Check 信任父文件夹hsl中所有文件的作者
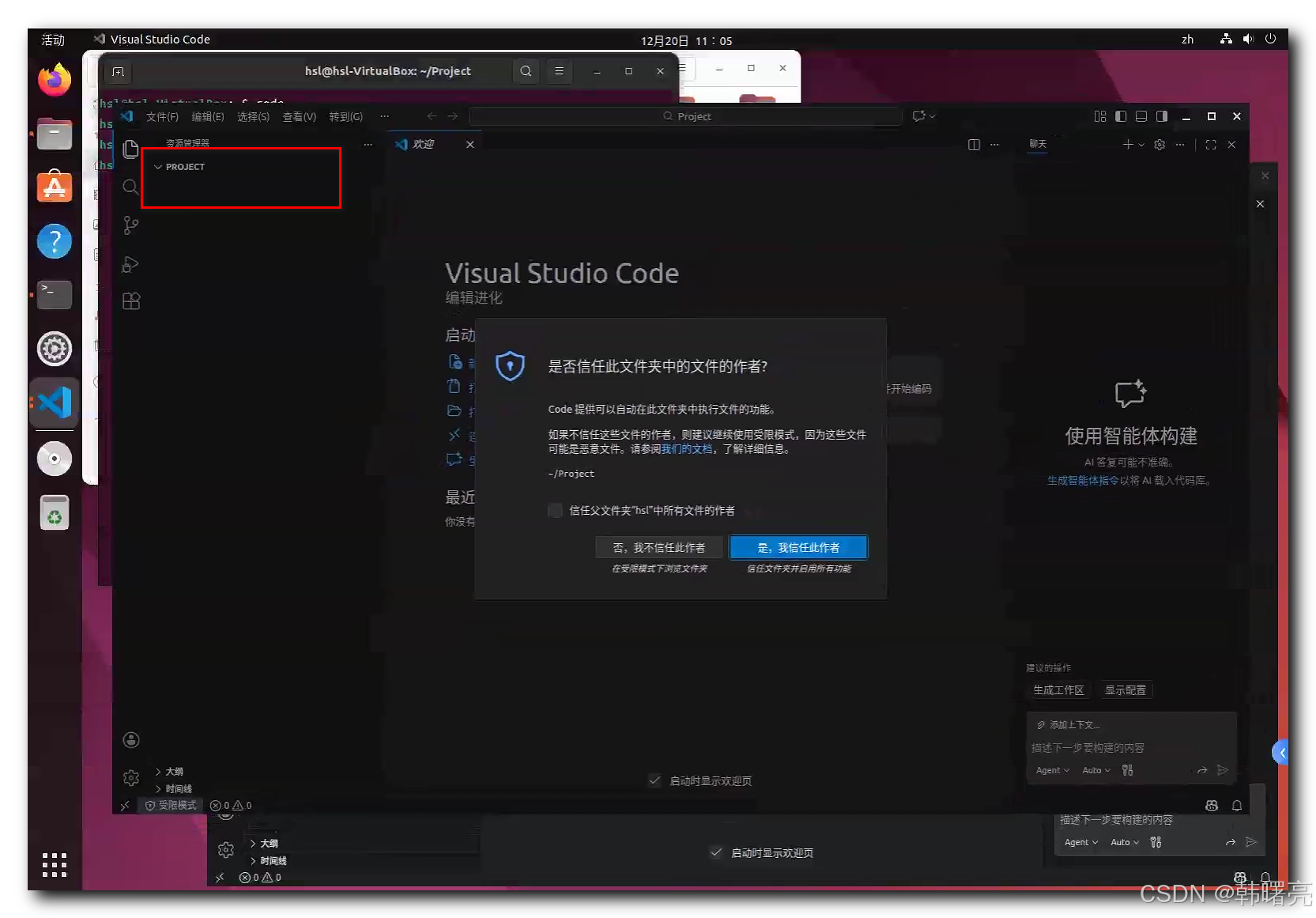Viewport: 1316px width, 918px height. 554,510
